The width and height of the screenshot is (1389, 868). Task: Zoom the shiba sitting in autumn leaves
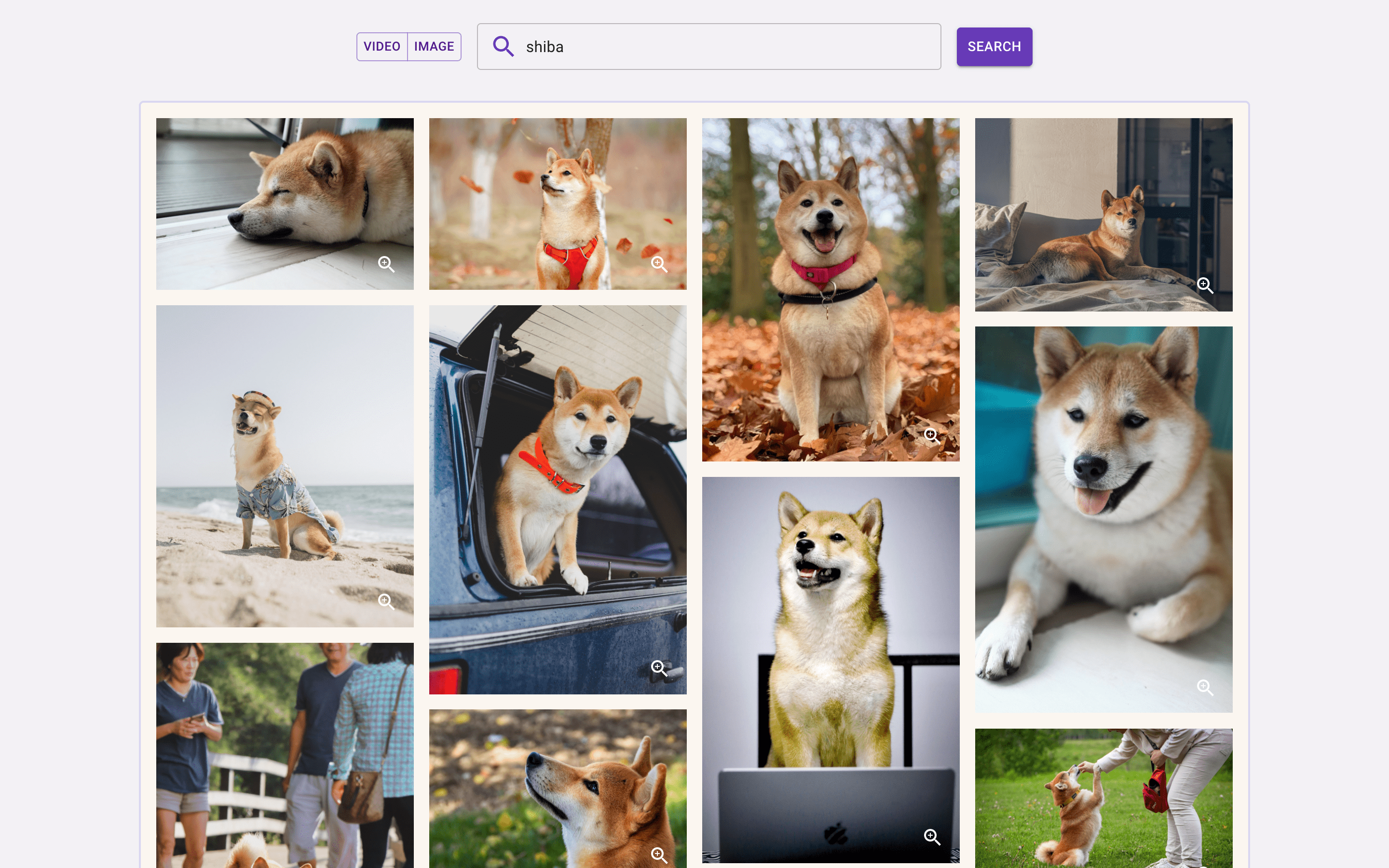point(932,436)
